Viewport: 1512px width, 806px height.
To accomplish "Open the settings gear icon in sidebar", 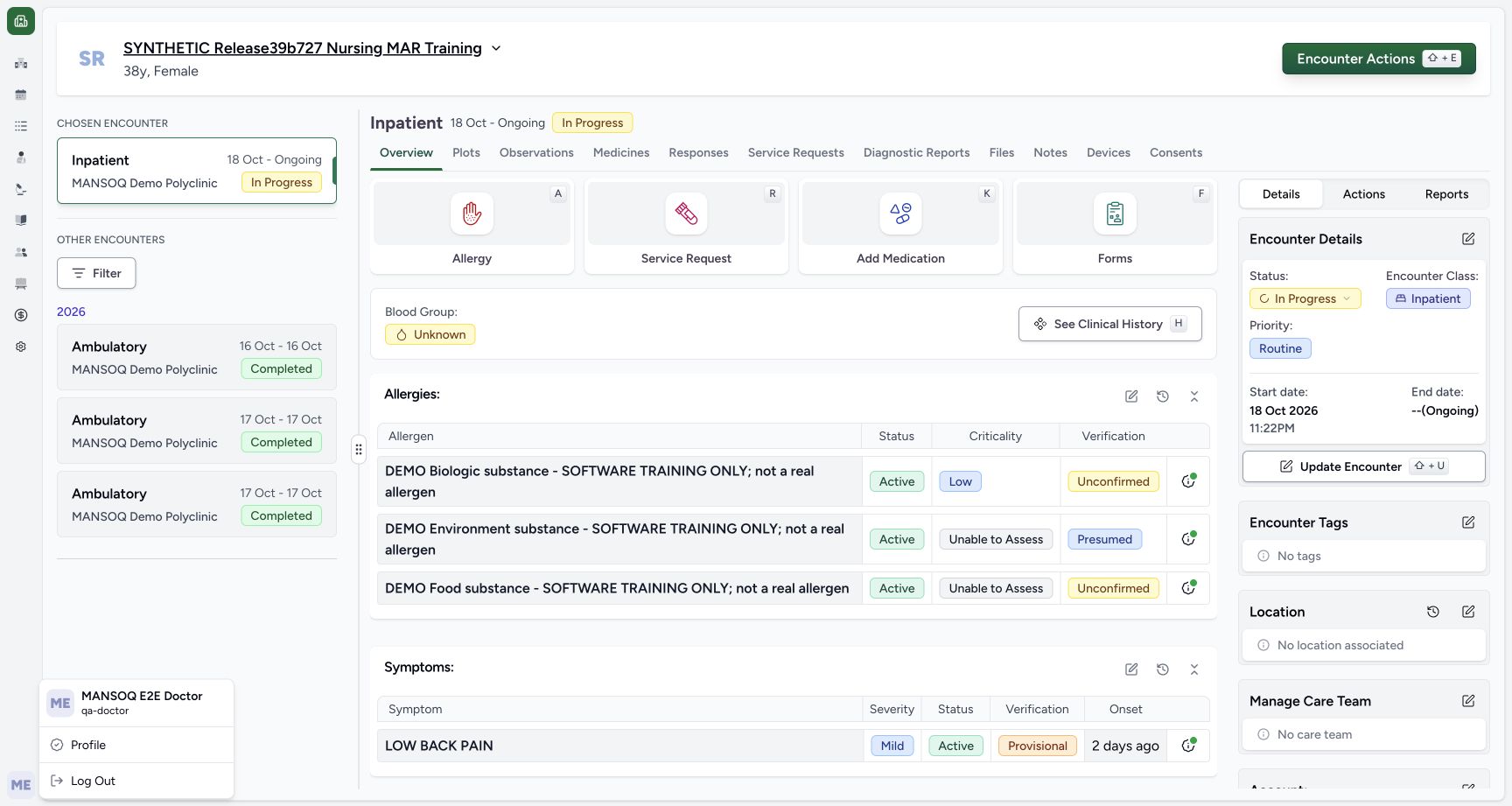I will point(21,347).
